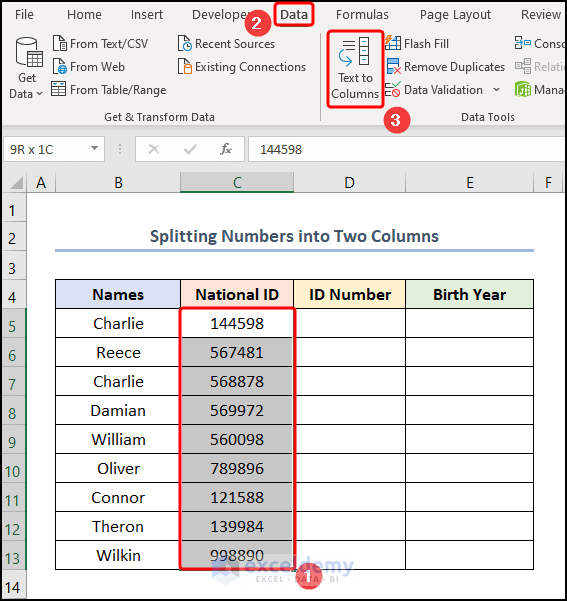
Task: Select the William name cell
Action: pyautogui.click(x=118, y=439)
